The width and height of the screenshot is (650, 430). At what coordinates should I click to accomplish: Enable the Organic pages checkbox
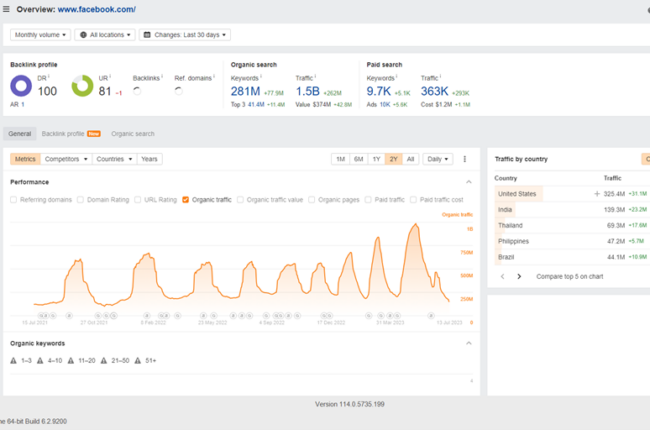coord(312,200)
